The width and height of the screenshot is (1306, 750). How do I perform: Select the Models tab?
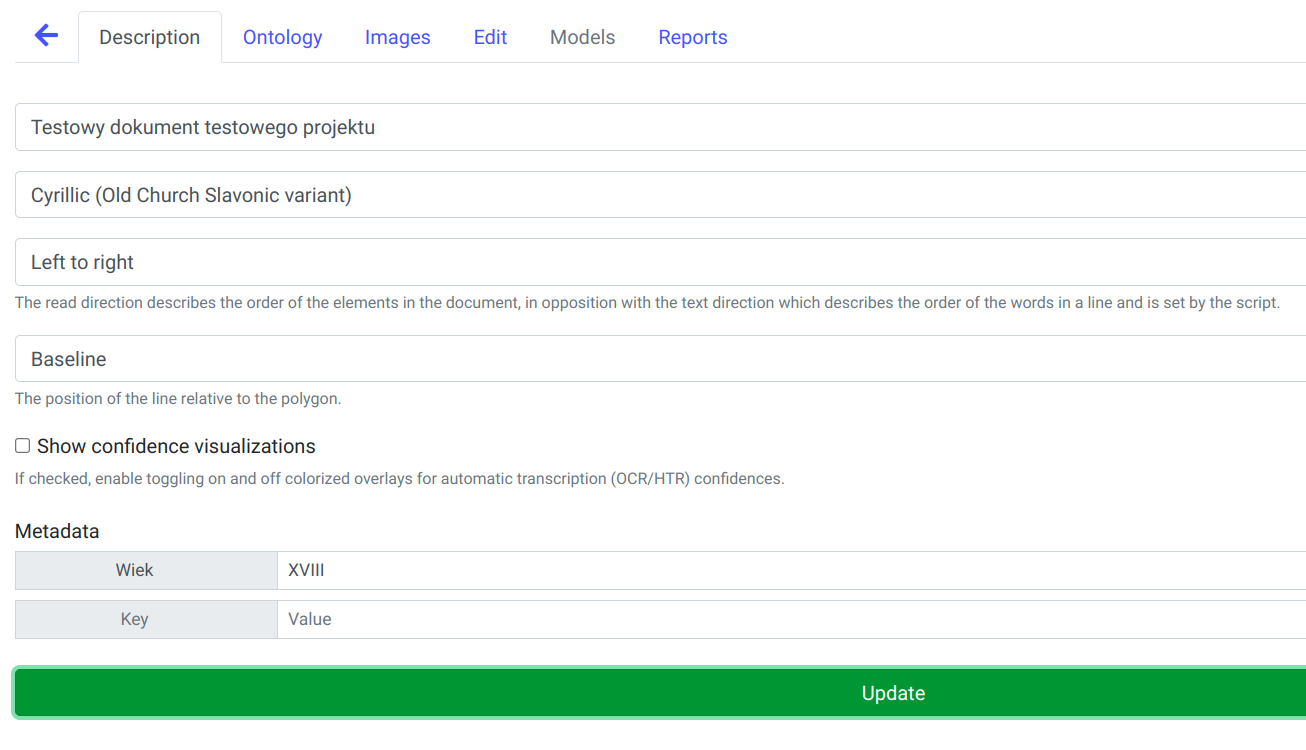coord(582,38)
